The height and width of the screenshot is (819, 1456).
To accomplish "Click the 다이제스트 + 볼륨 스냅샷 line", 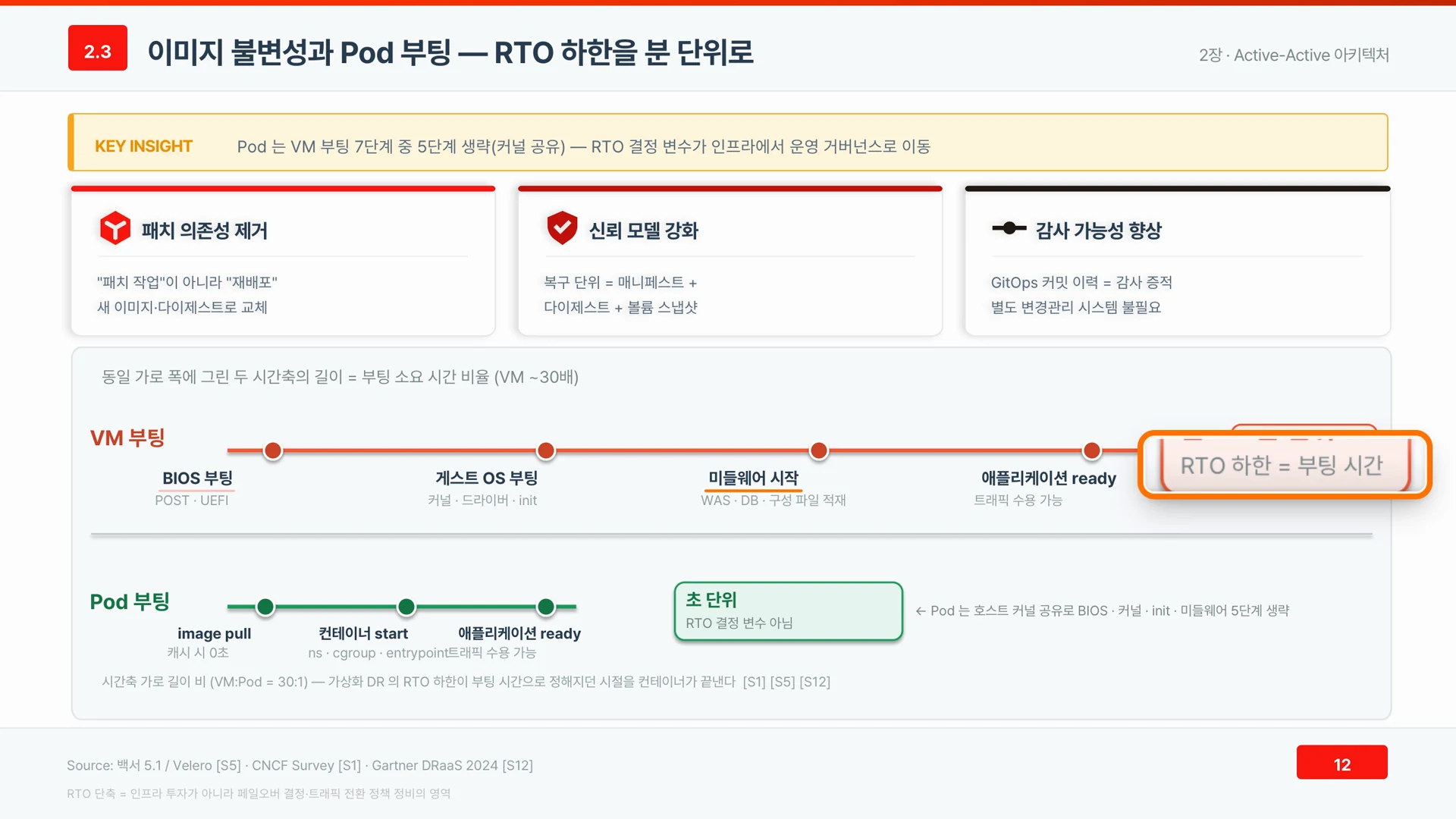I will coord(620,307).
